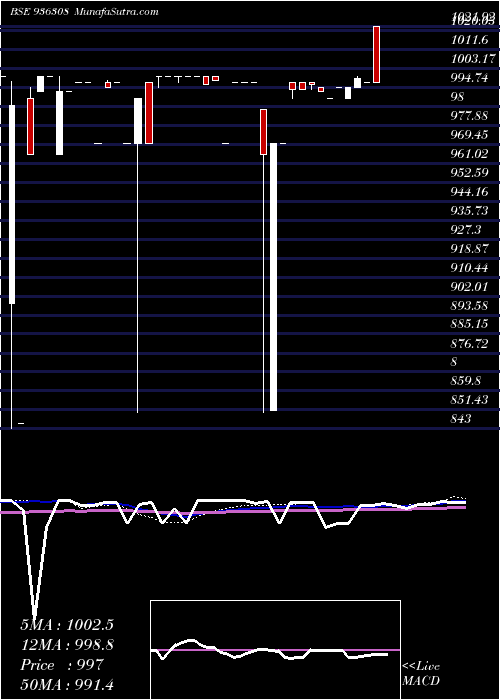500x700 pixels.
Task: Click the 885.15 price axis label
Action: (469, 324)
